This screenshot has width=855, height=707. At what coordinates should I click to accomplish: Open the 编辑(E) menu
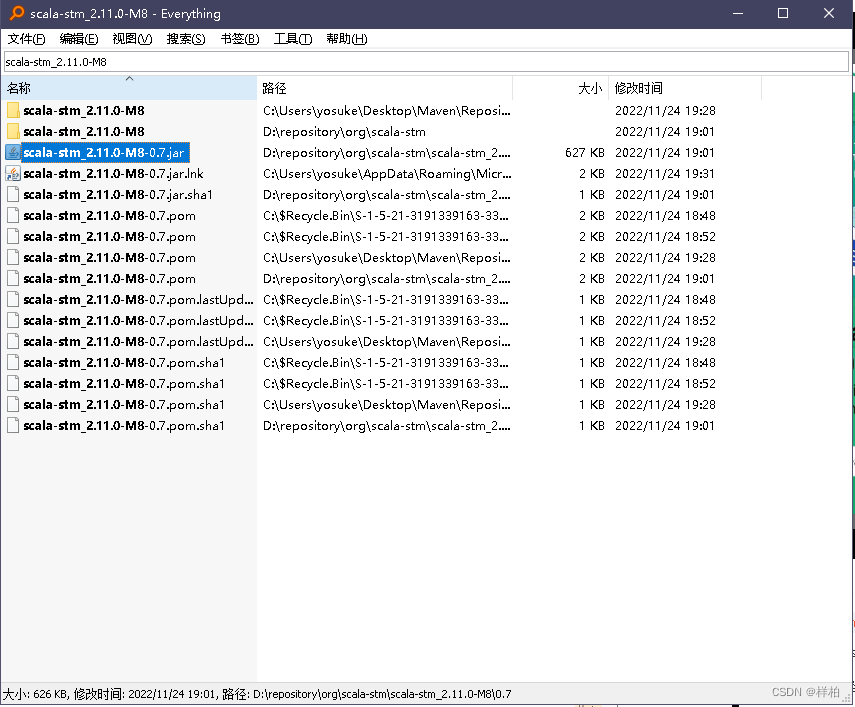79,39
